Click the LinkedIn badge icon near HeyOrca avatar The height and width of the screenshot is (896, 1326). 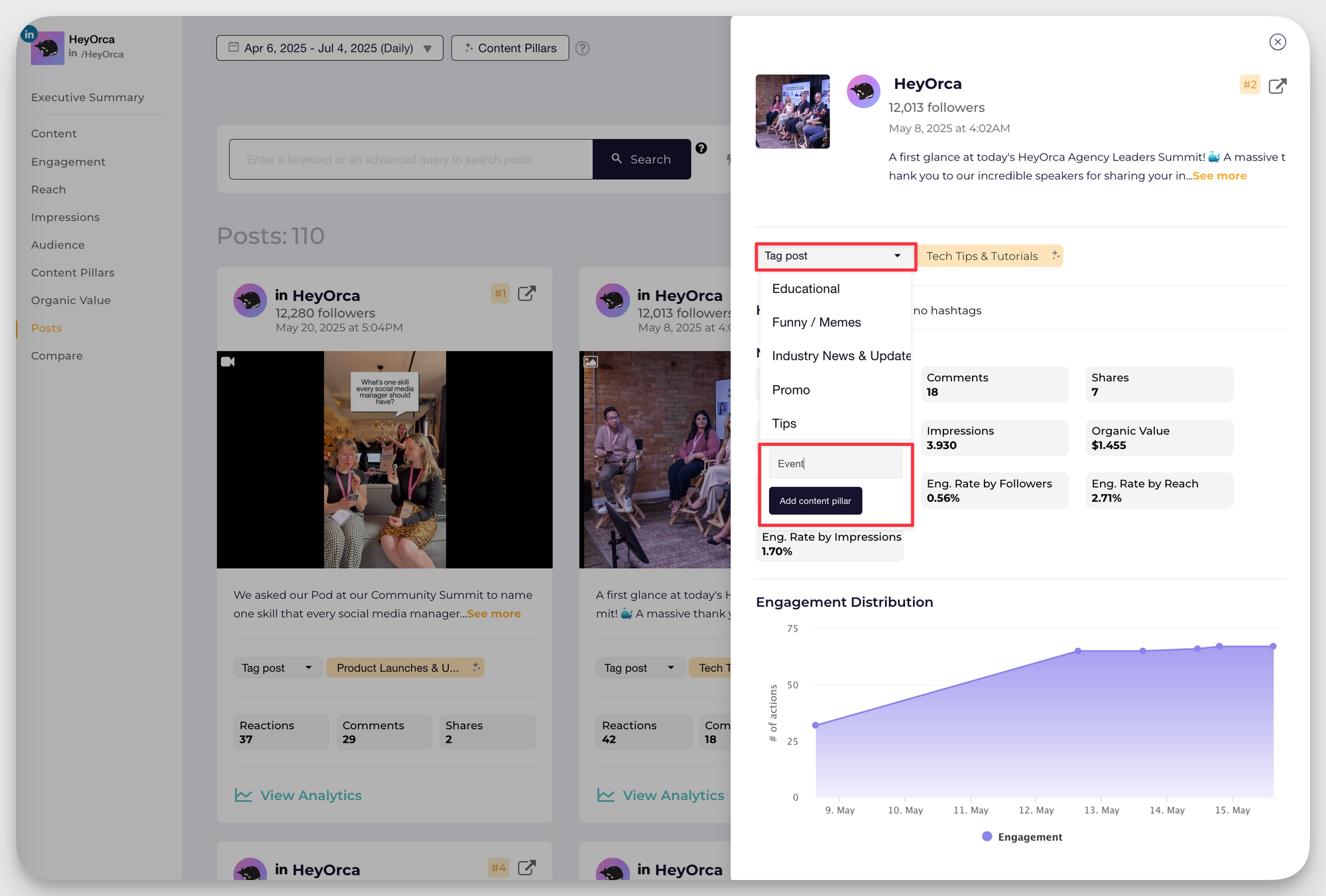click(29, 33)
